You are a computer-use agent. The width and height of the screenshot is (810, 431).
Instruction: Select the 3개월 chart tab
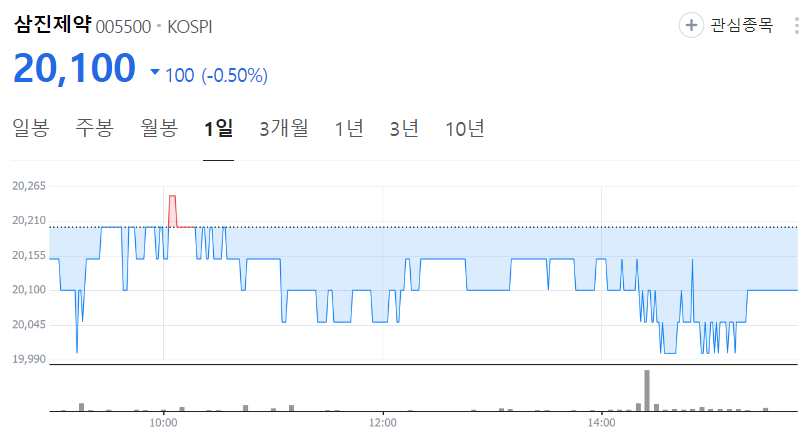(284, 128)
